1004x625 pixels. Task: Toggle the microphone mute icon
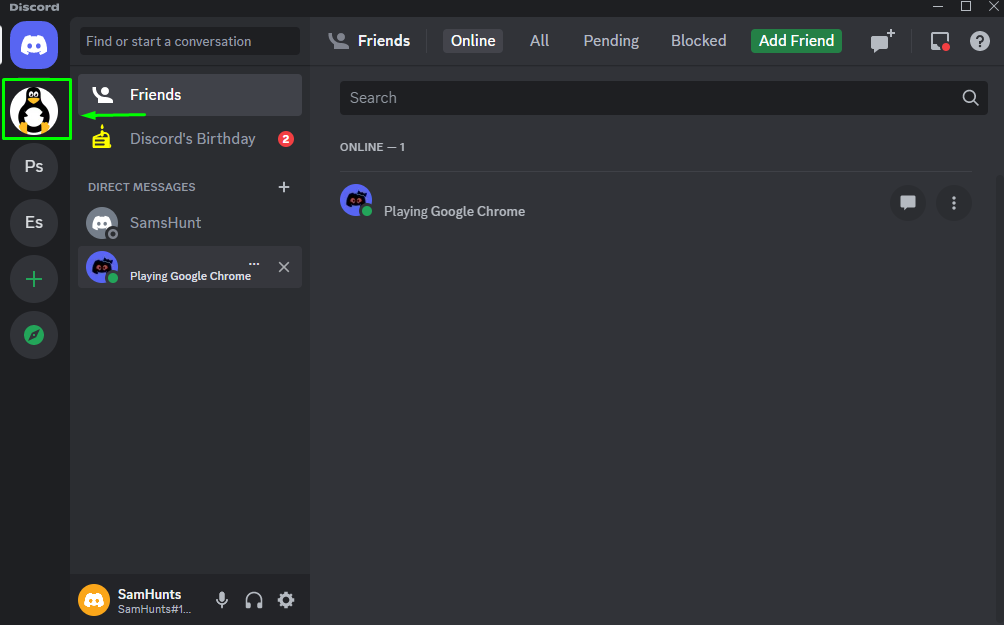click(222, 600)
